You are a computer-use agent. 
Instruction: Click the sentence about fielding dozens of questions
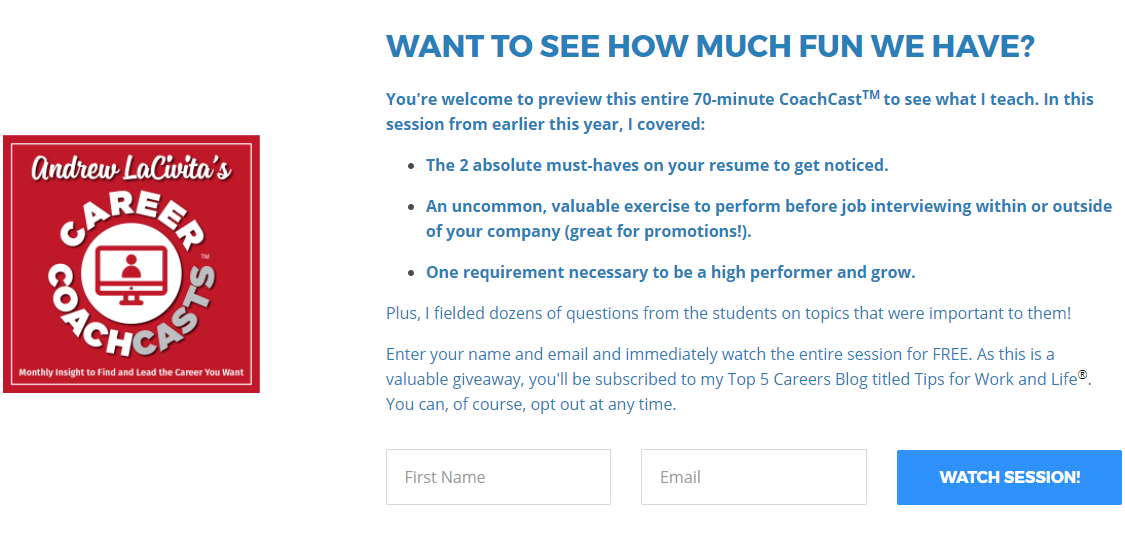[x=728, y=313]
